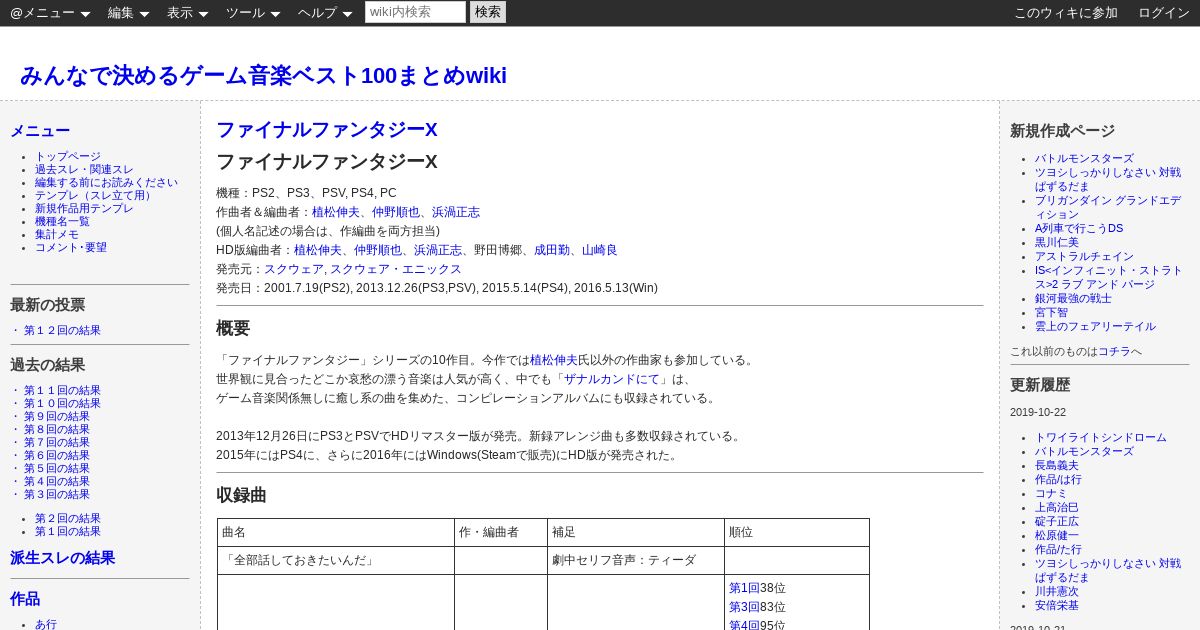Screen dimensions: 1200x630
Task: Open 第８回の結果 link
Action: point(57,430)
